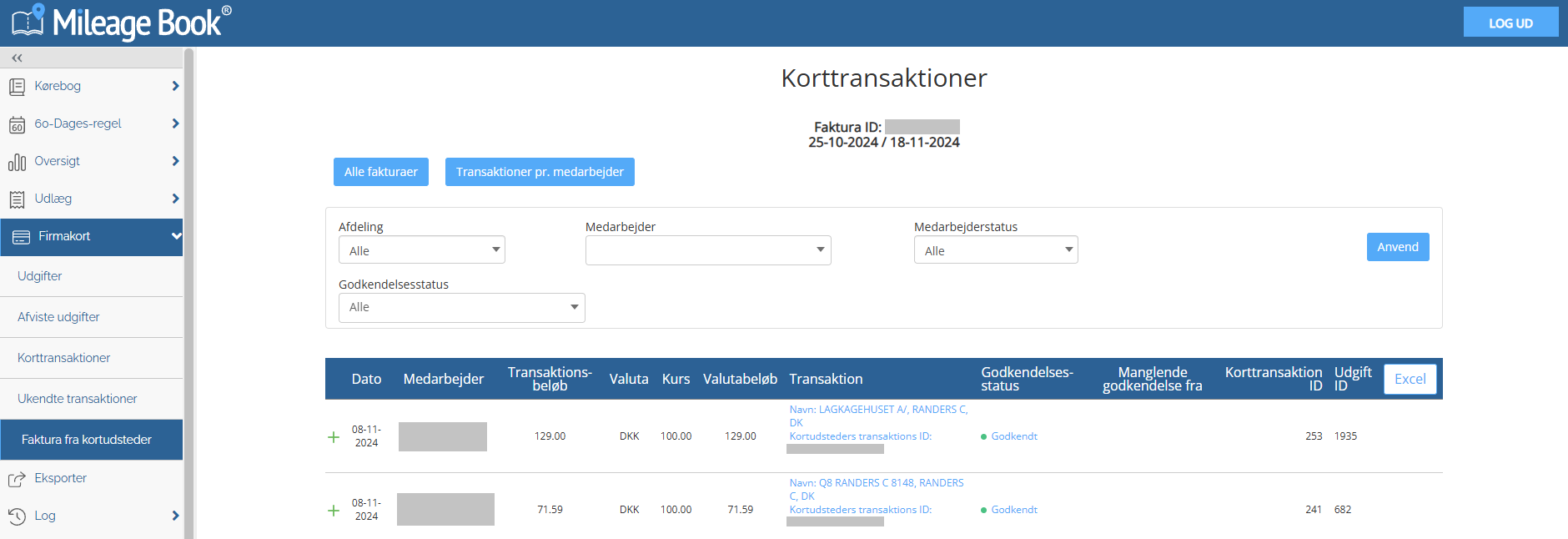The height and width of the screenshot is (539, 1568).
Task: Click the 60-Dages-regel calendar icon
Action: tap(17, 125)
